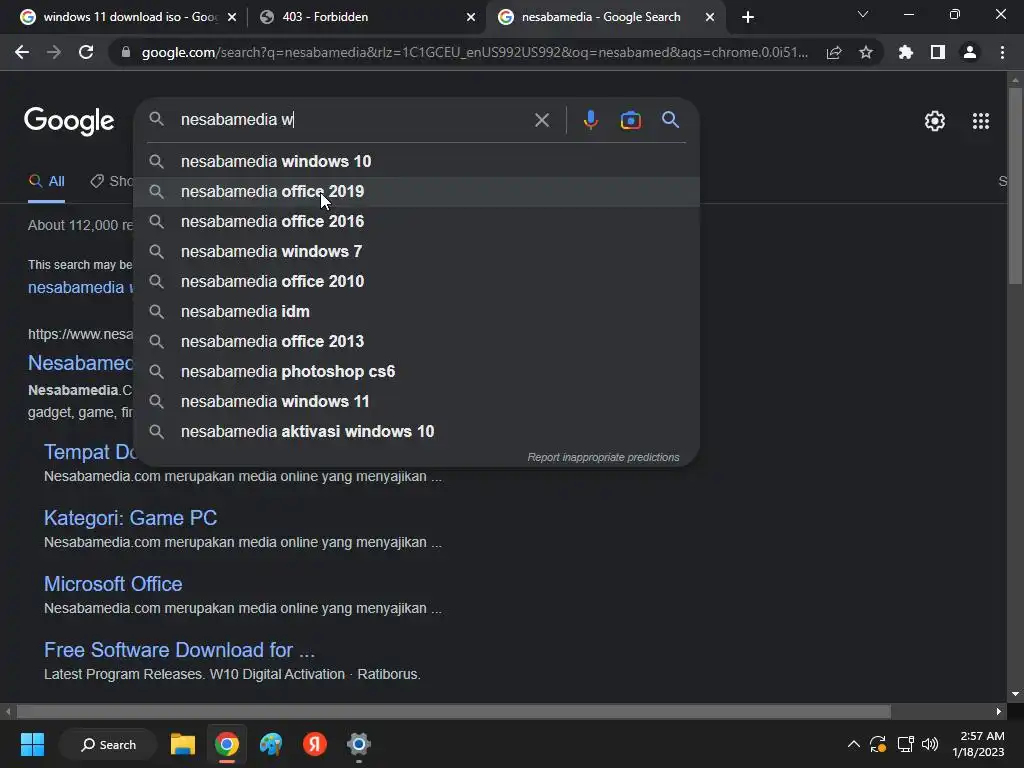Open the Google apps grid
This screenshot has width=1024, height=768.
click(x=981, y=121)
